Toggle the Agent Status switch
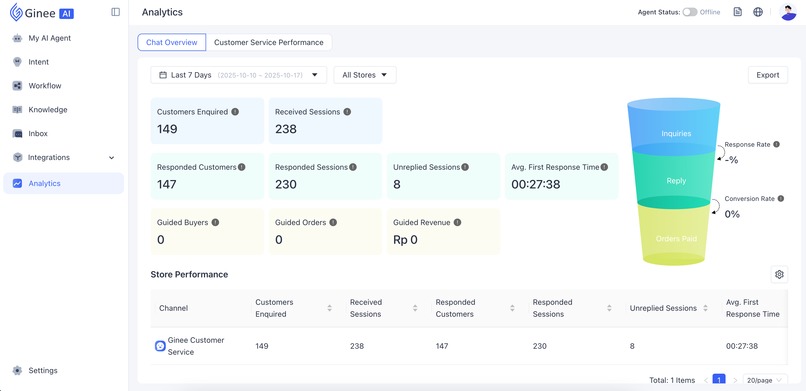The width and height of the screenshot is (806, 391). coord(690,12)
